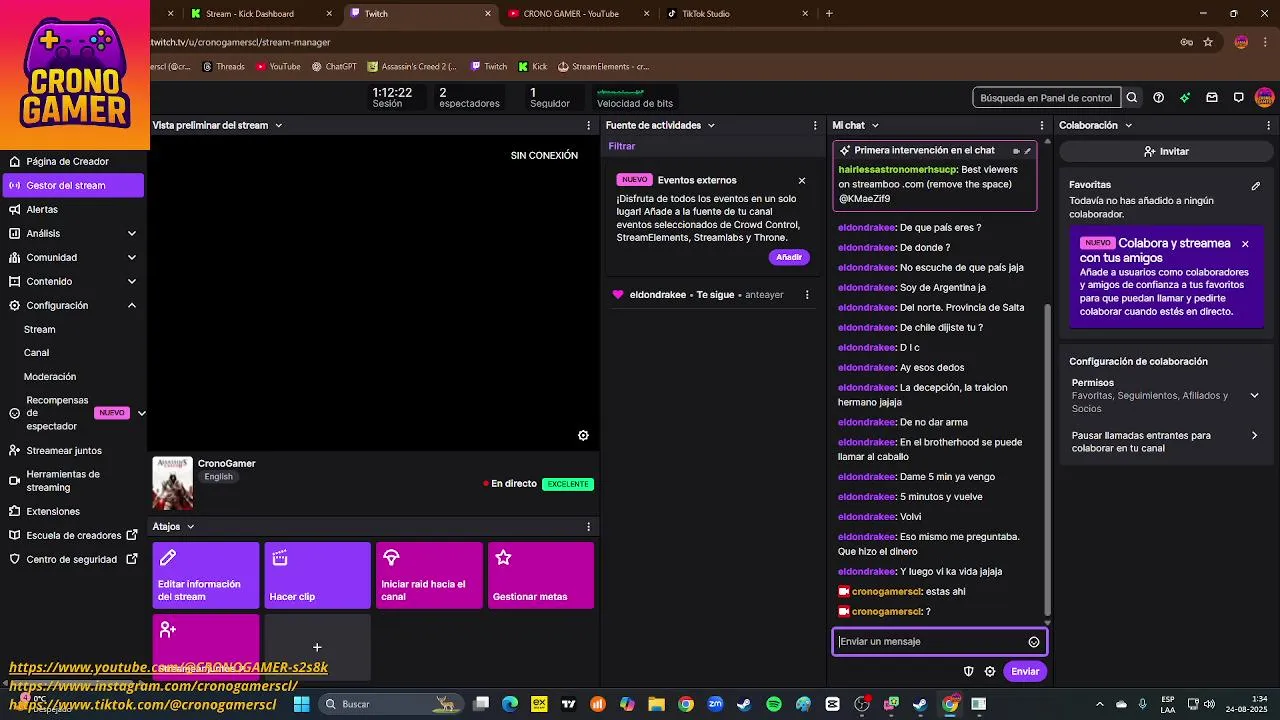Screen dimensions: 1280x720
Task: Click the Gestionar metas tile
Action: 541,576
